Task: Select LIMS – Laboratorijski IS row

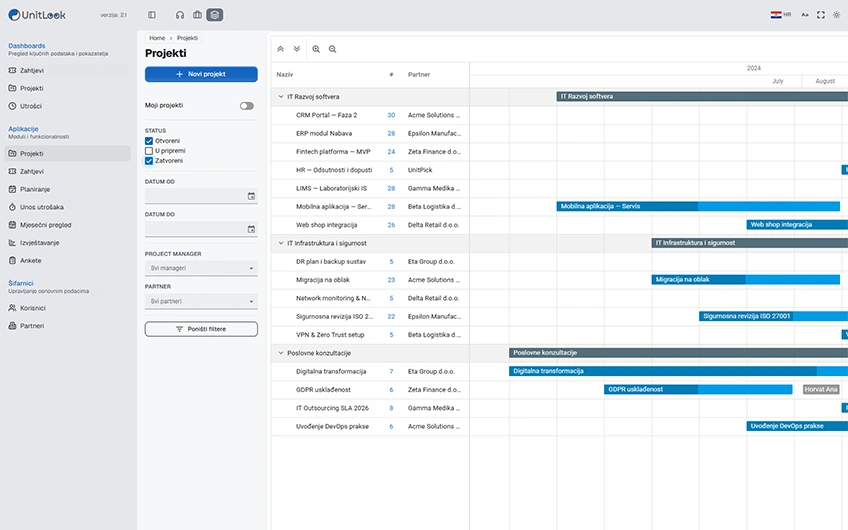Action: 370,188
